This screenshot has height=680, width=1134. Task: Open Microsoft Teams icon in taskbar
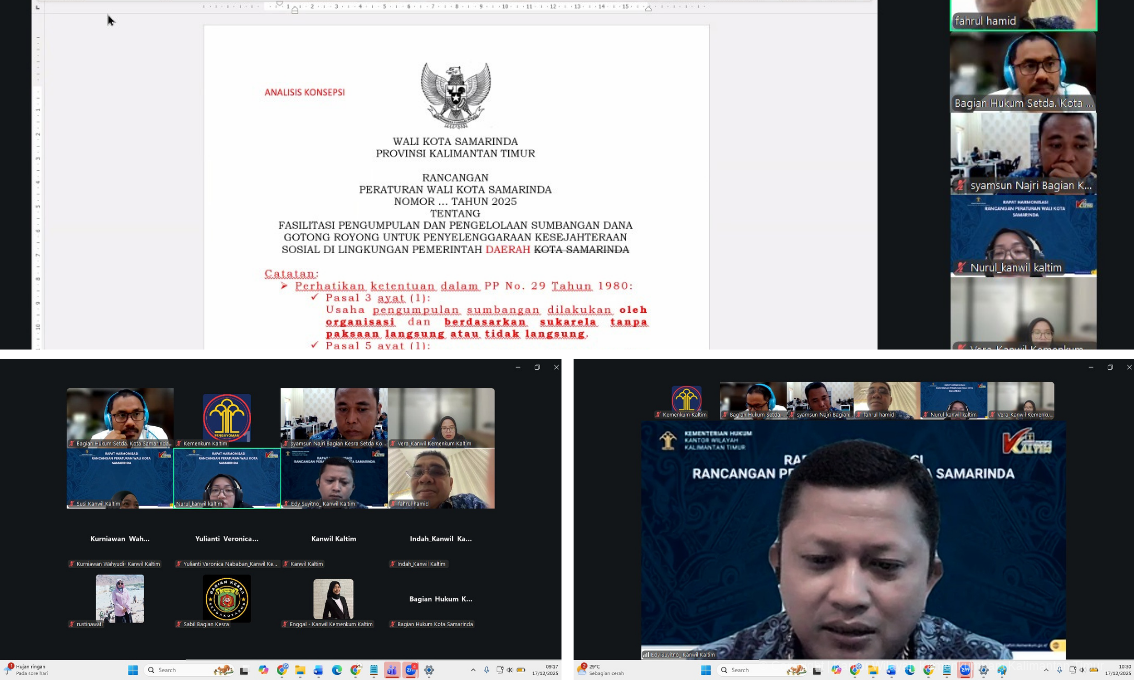click(x=392, y=670)
